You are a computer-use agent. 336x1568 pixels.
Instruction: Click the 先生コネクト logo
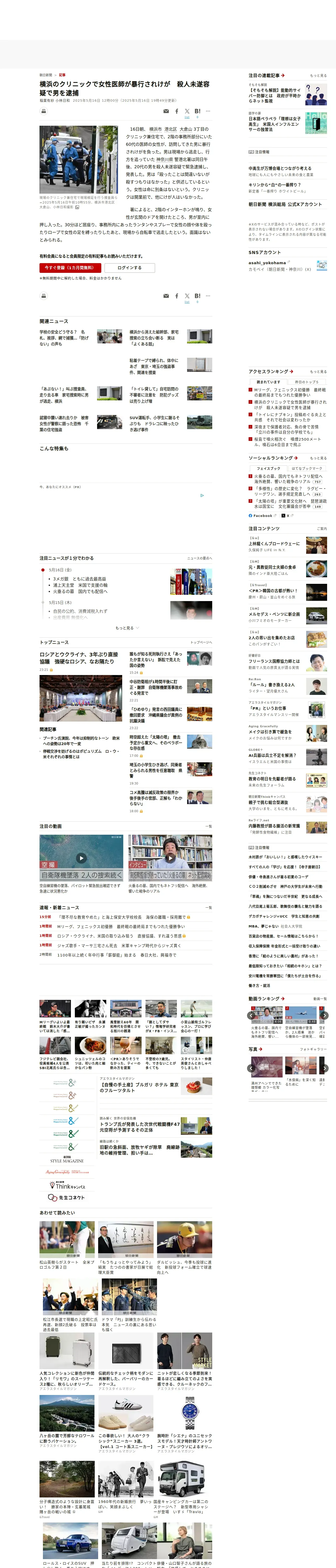(x=66, y=1197)
